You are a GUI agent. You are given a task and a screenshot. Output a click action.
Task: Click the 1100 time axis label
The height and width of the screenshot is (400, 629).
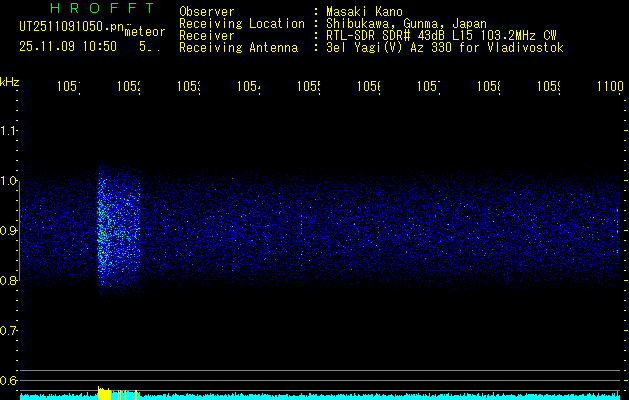click(x=610, y=86)
